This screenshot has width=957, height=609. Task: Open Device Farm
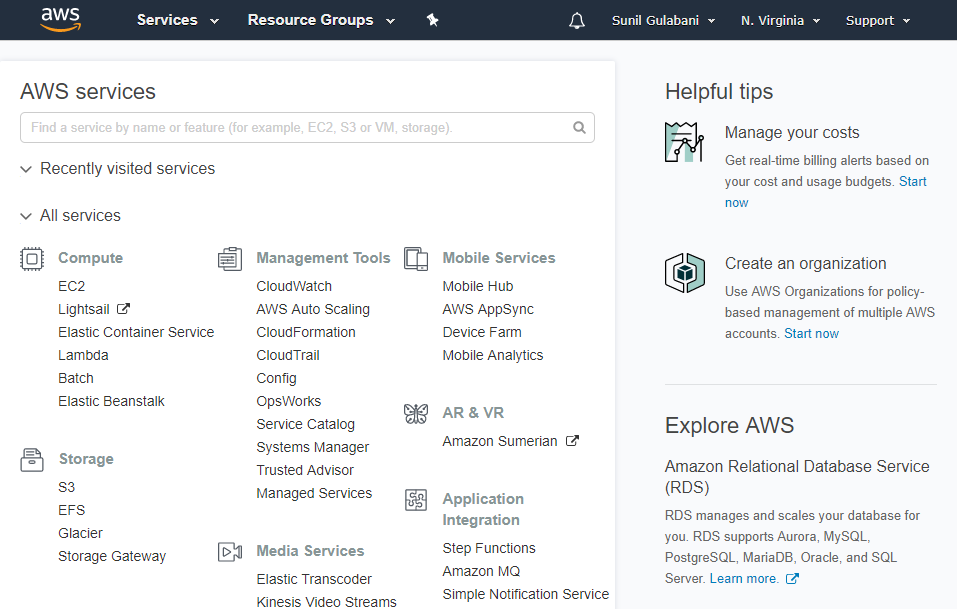point(482,332)
